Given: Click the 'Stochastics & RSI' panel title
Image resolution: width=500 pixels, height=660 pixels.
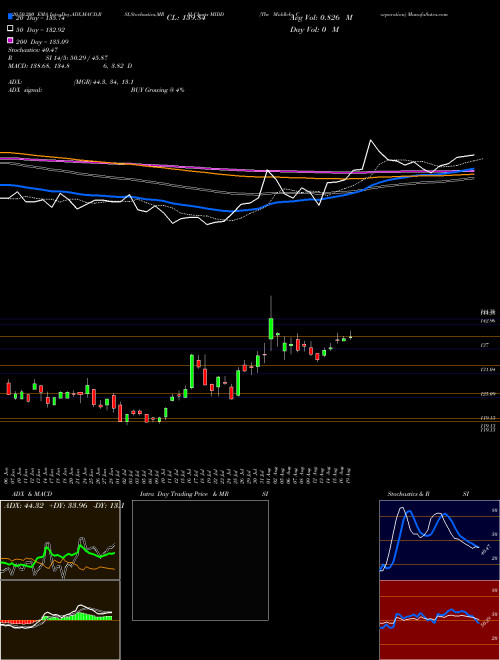Looking at the screenshot, I should coord(428,494).
